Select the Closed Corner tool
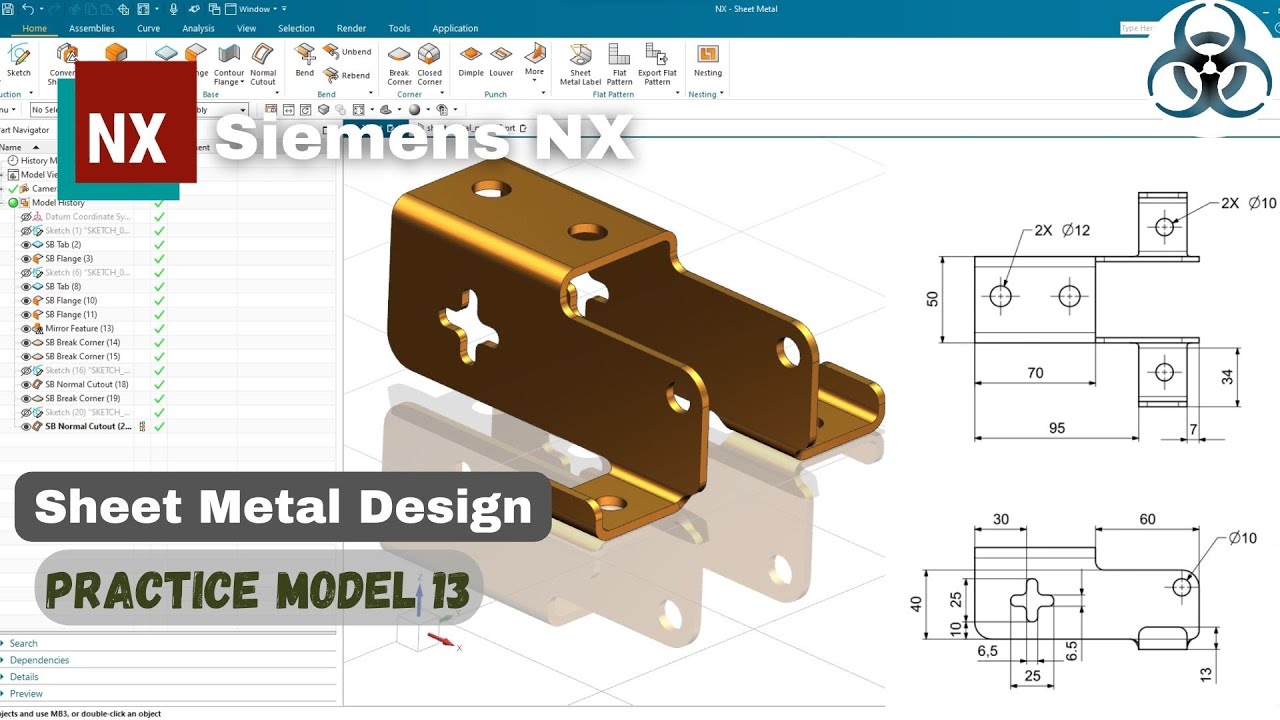 pos(430,64)
